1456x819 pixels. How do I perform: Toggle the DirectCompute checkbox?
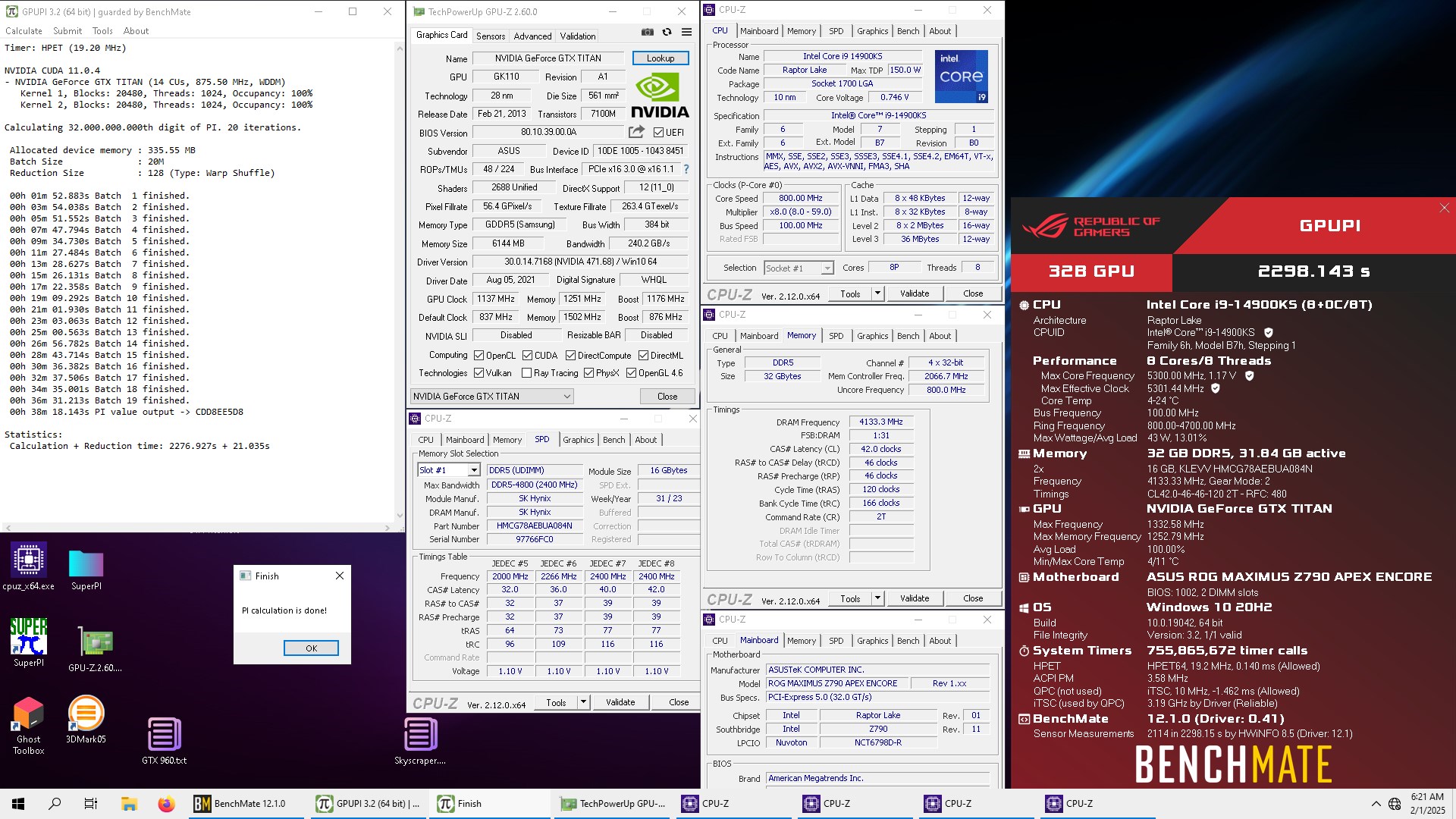(570, 355)
